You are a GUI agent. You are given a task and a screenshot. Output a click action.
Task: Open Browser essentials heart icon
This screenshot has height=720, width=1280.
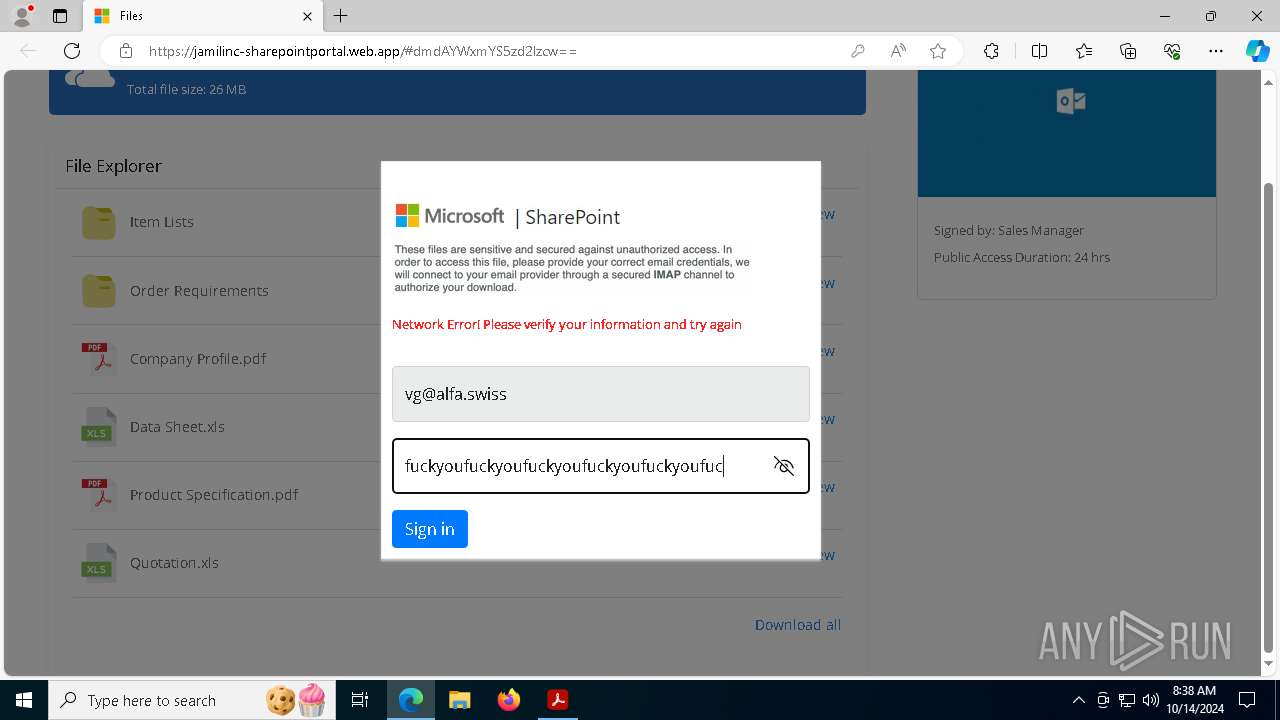(x=1172, y=51)
